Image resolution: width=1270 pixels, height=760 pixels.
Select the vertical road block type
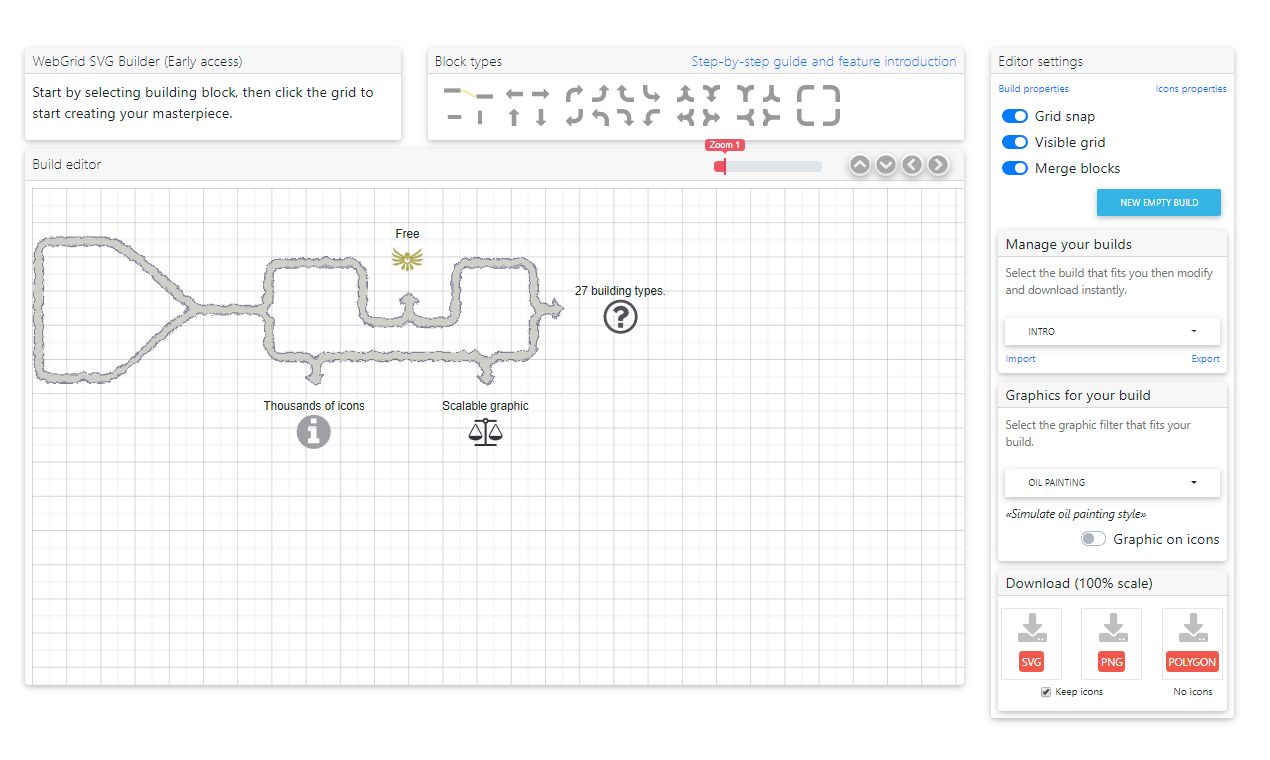coord(478,117)
